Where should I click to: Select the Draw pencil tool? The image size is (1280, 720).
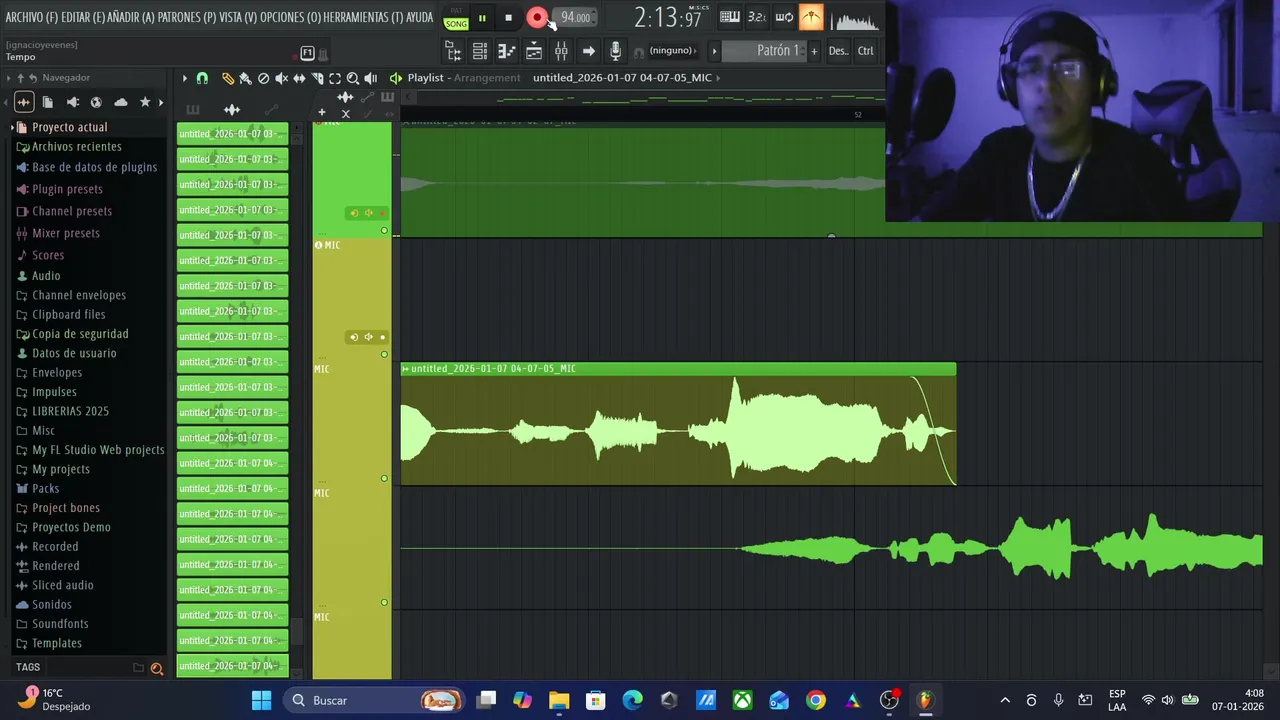pos(228,78)
